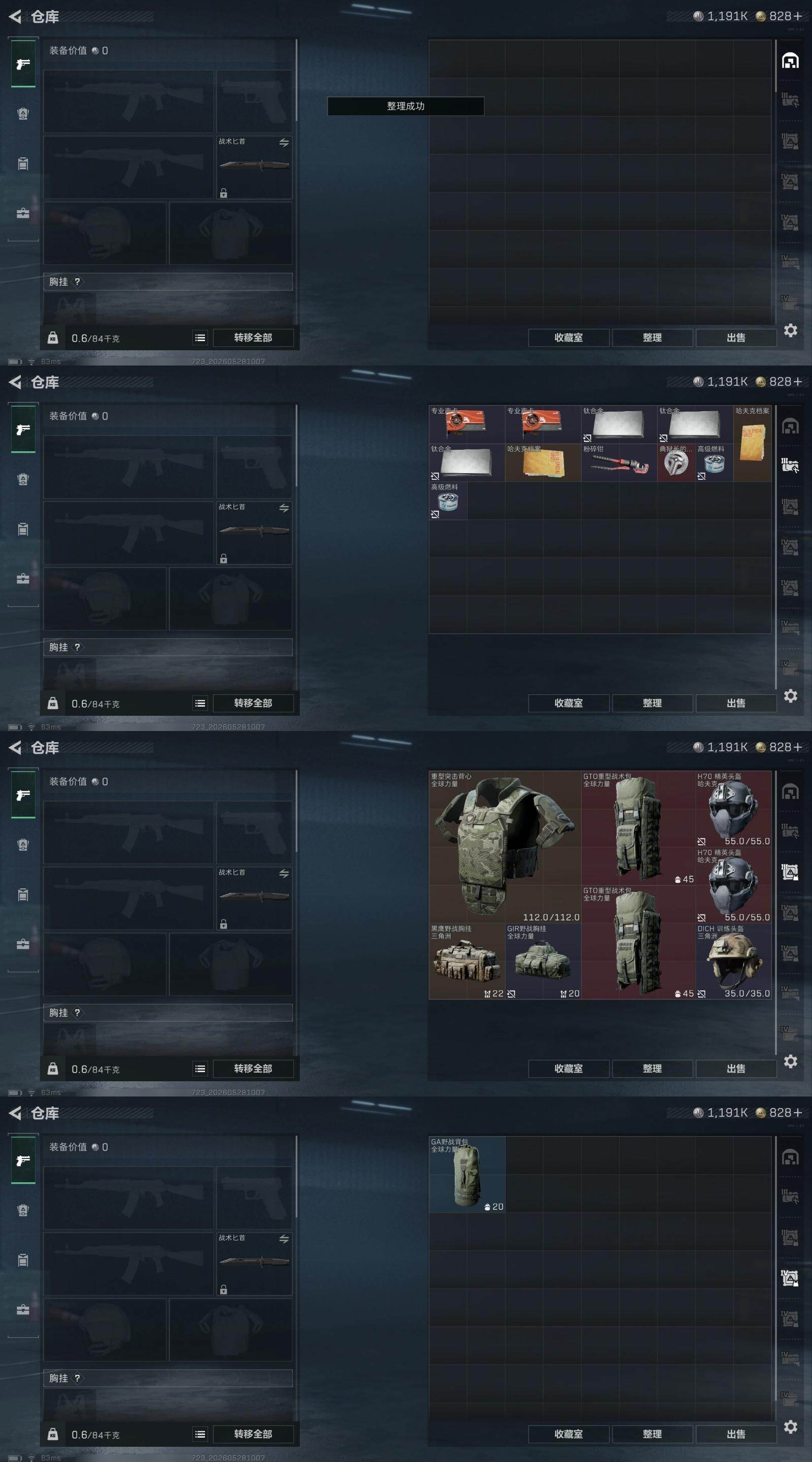812x1462 pixels.
Task: Open the settings gear on the 粉碎钳 screen
Action: [791, 696]
